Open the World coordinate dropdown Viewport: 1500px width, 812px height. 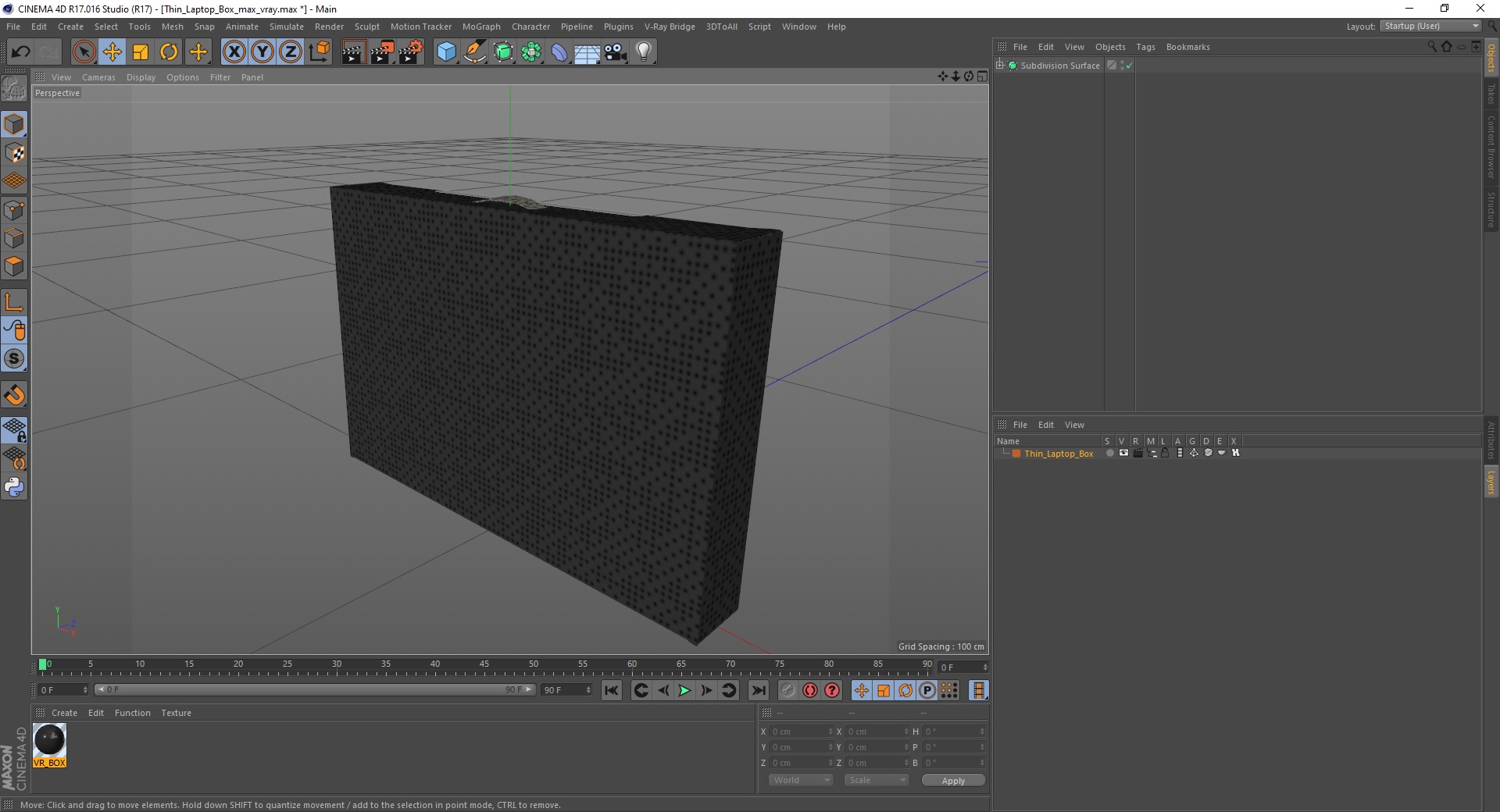[801, 780]
